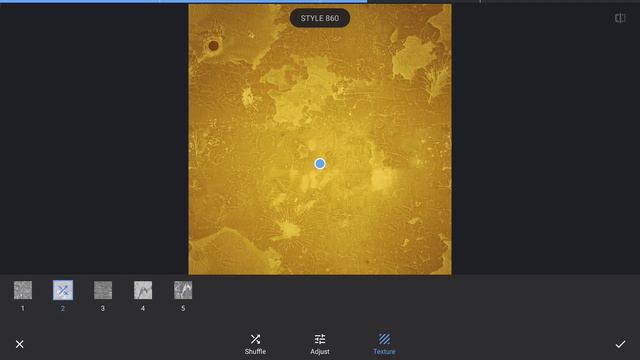Screen dimensions: 640x360
Task: Apply changes with the checkmark icon
Action: (620, 344)
